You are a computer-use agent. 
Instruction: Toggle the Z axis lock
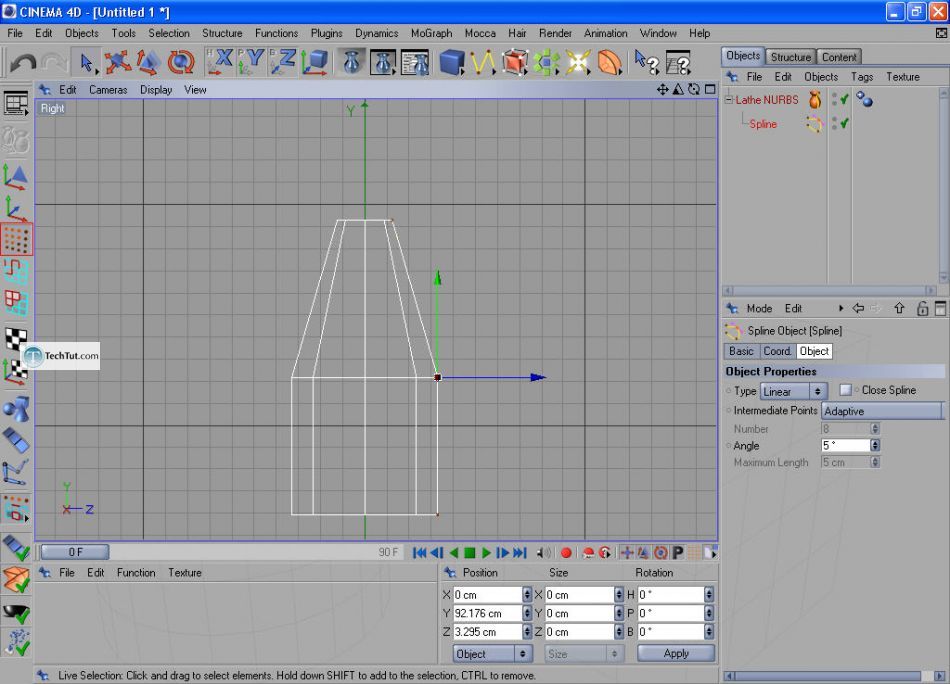tap(283, 61)
